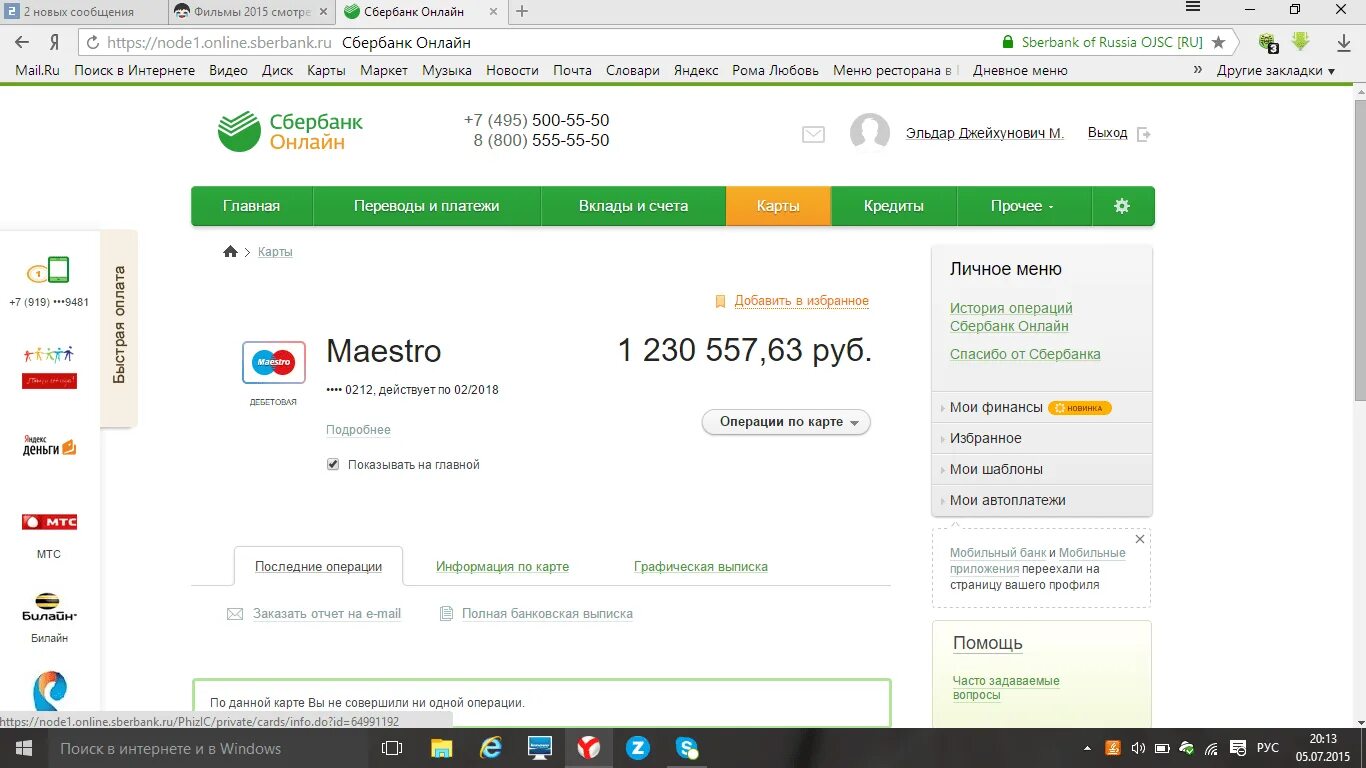The height and width of the screenshot is (768, 1366).
Task: Open Часто задаваемые вопросы link
Action: 1006,688
